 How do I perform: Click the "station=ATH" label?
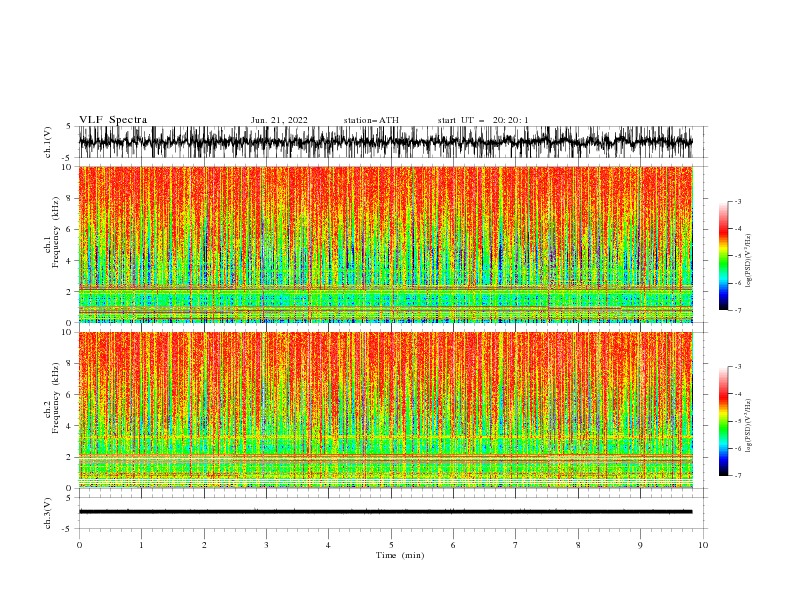click(371, 120)
